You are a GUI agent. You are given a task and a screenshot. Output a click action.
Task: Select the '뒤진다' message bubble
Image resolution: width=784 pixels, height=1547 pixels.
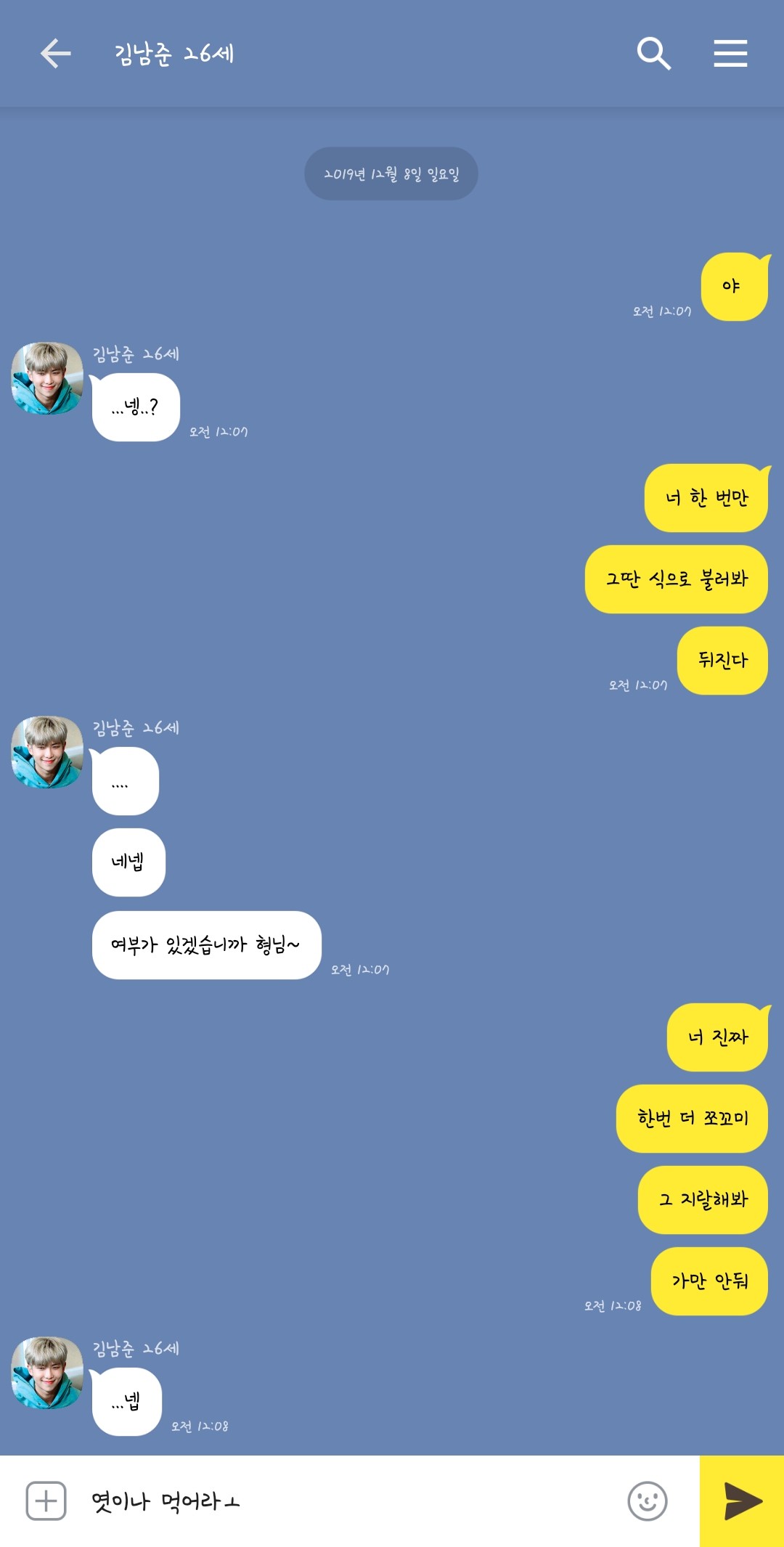(722, 661)
